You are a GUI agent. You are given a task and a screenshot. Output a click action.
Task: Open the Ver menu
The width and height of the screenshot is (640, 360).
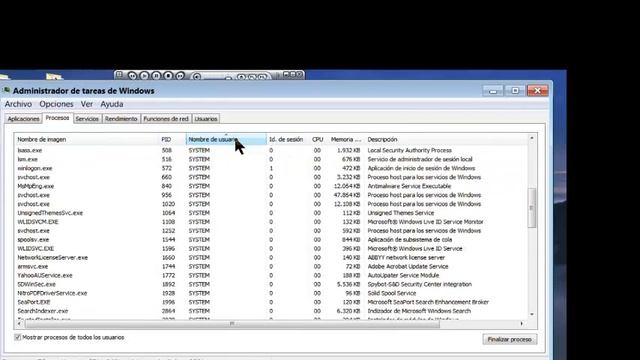[x=87, y=104]
